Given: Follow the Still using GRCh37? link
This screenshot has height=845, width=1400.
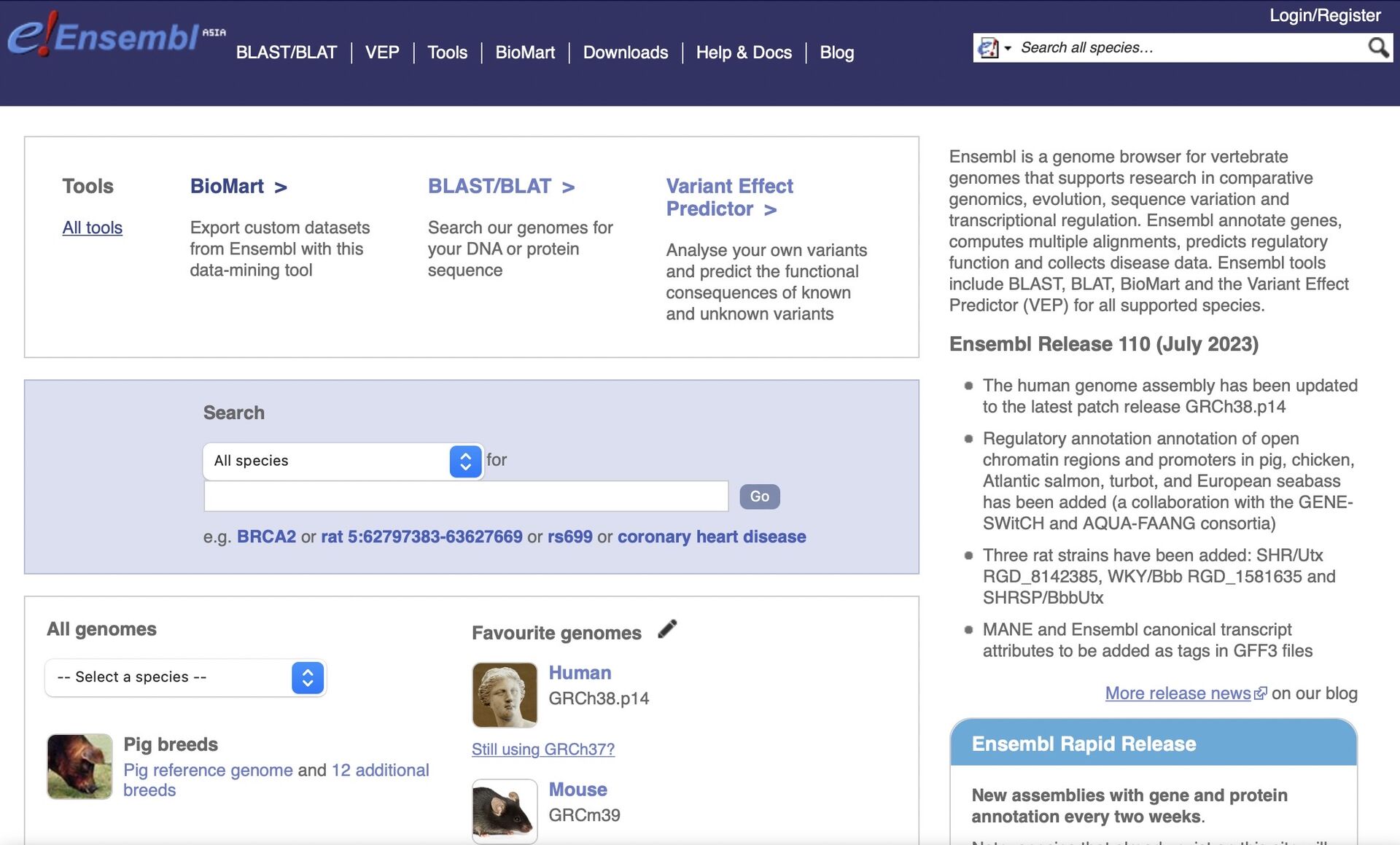Looking at the screenshot, I should point(543,749).
